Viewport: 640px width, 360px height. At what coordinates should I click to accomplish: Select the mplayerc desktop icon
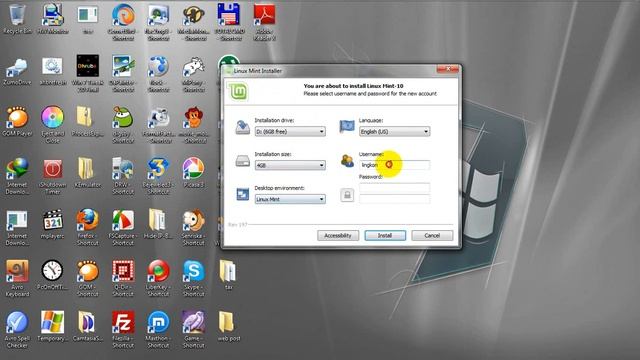point(53,224)
